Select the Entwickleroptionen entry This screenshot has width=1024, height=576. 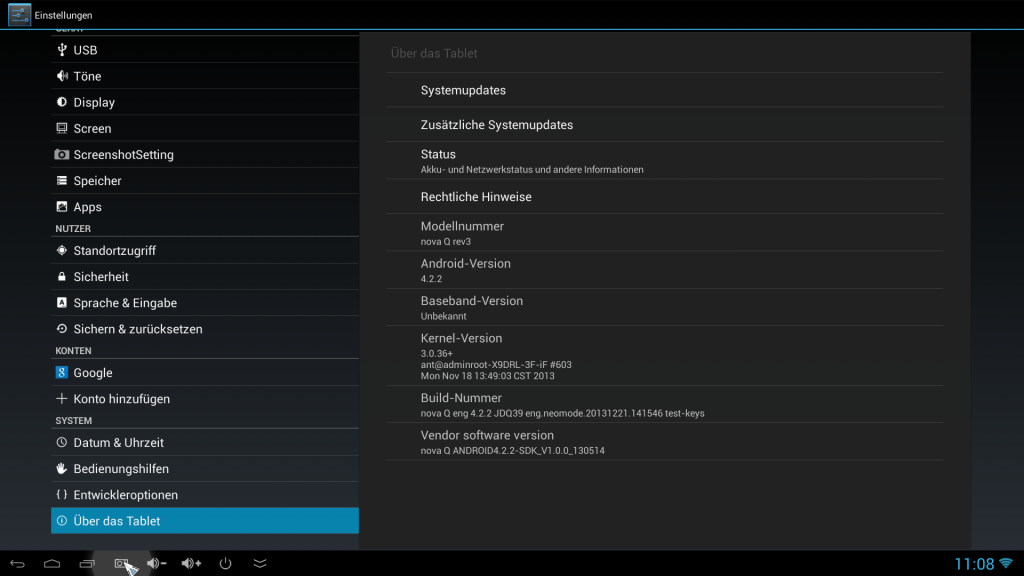pyautogui.click(x=205, y=494)
